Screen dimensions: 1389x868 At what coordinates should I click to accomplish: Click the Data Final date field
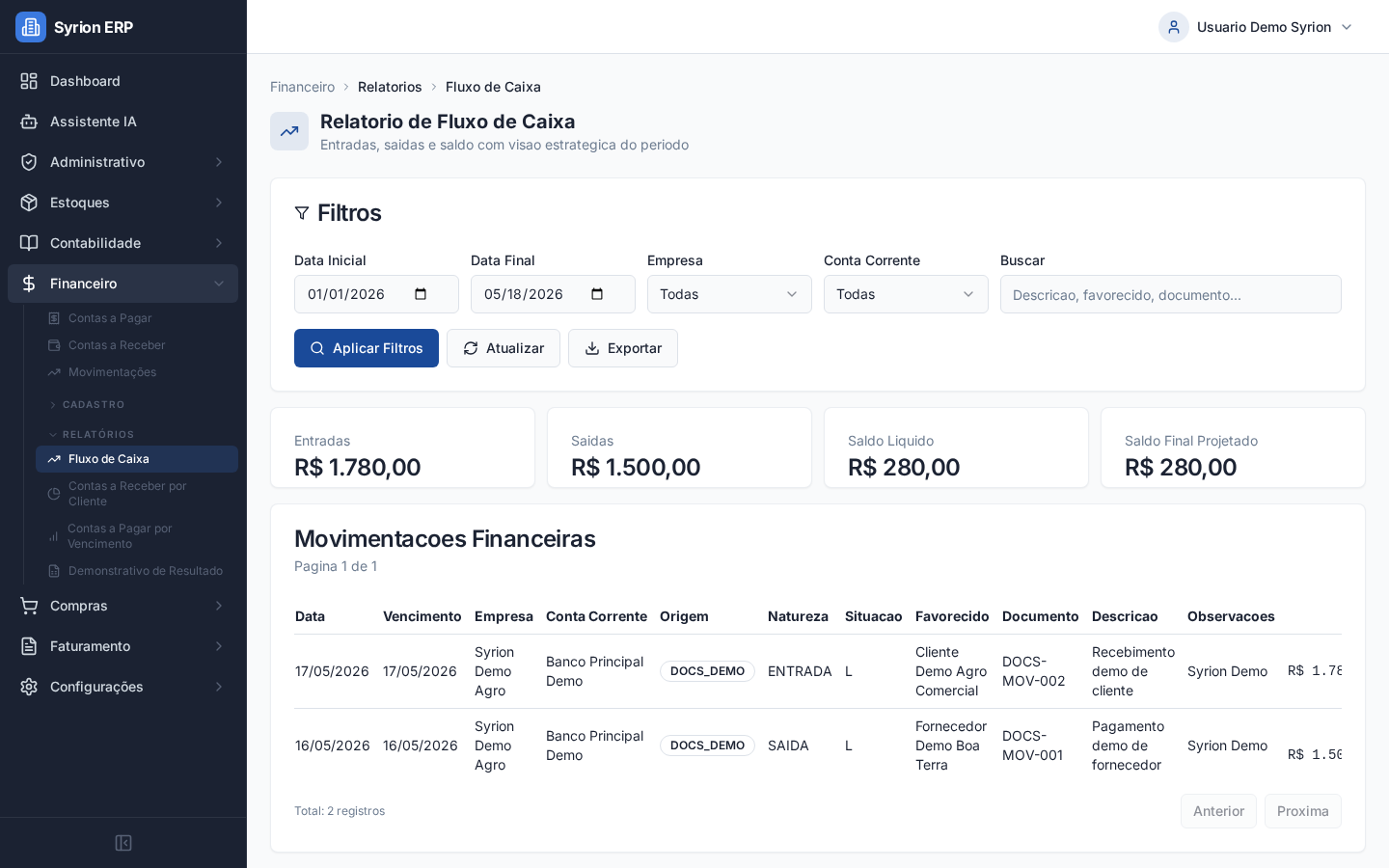coord(553,294)
